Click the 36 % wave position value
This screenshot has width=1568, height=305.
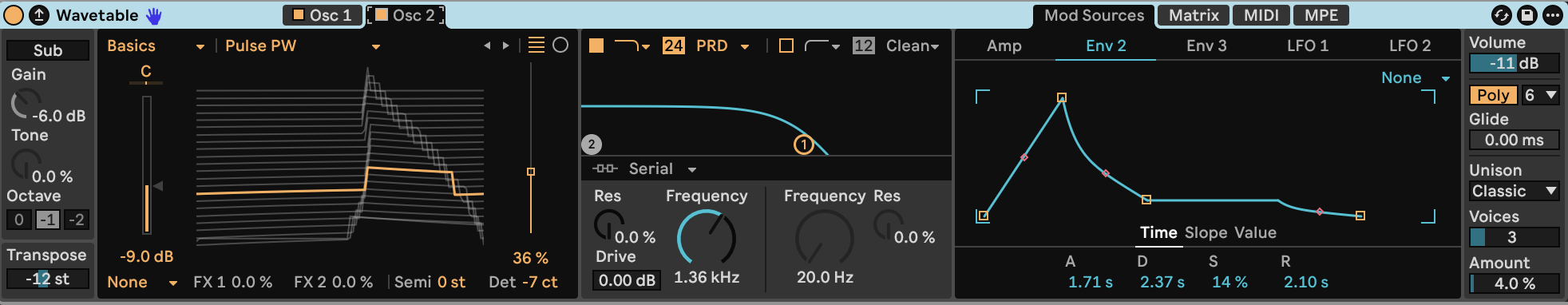point(530,259)
